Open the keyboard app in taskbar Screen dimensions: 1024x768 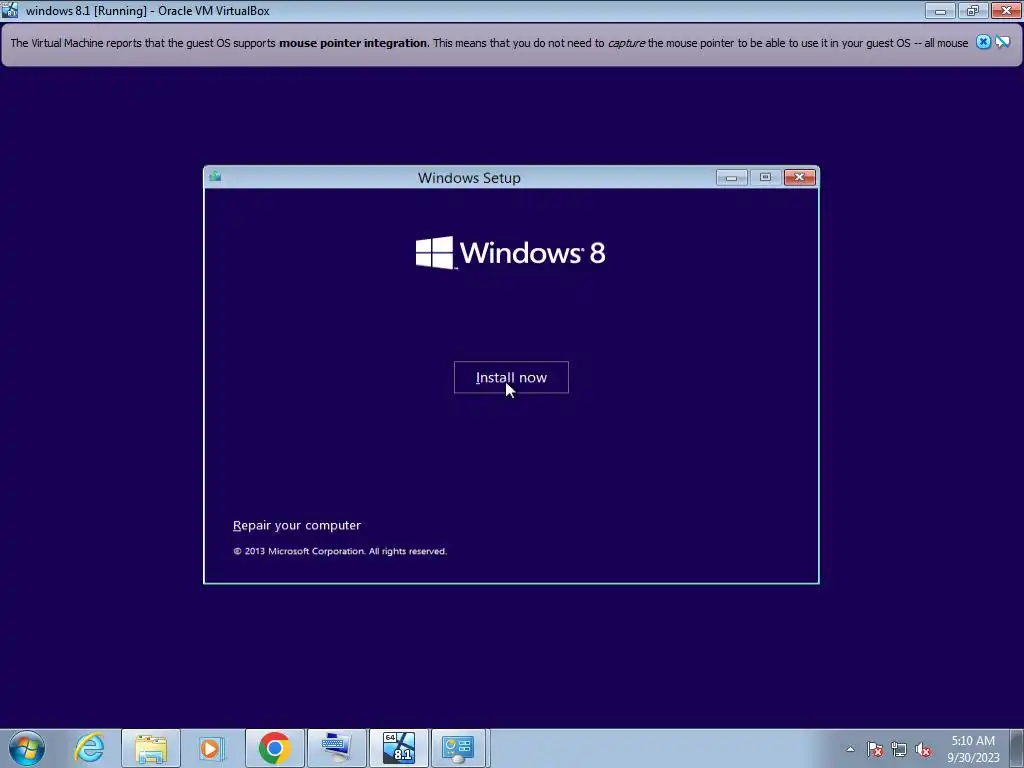[336, 748]
